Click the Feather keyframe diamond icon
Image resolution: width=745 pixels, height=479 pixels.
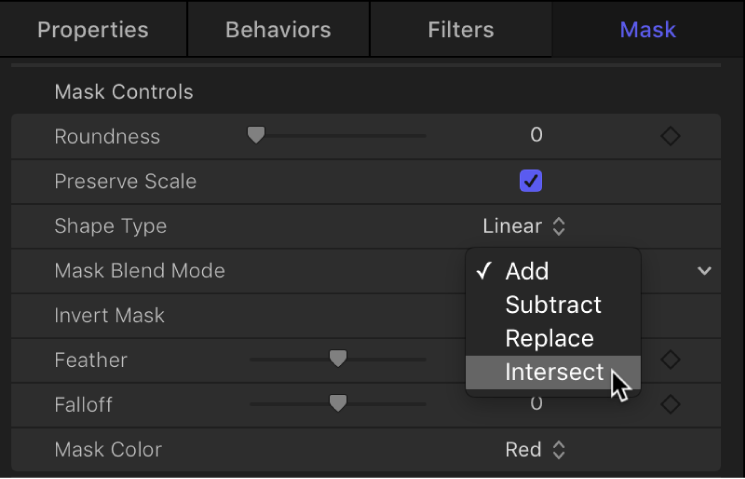click(x=671, y=360)
